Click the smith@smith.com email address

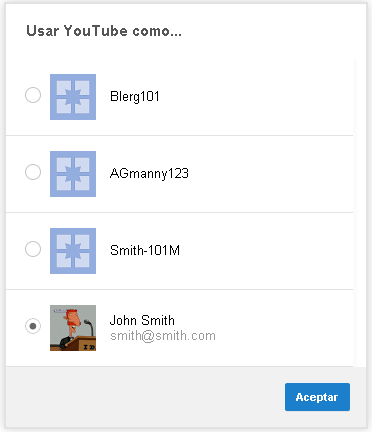163,336
